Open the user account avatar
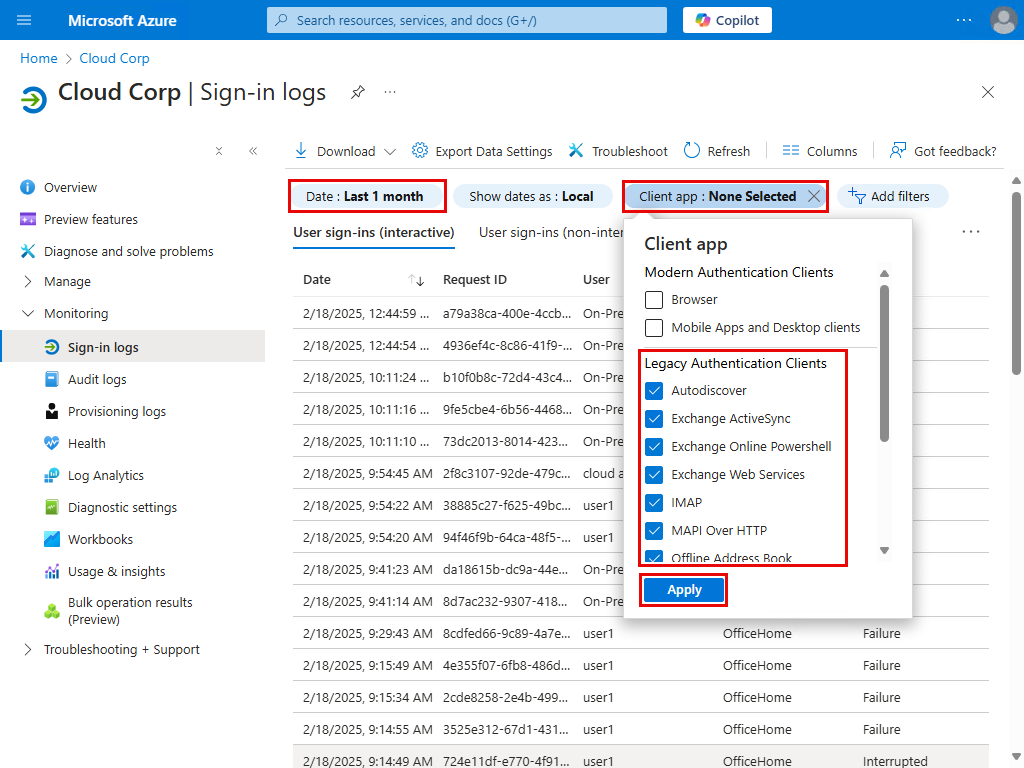The width and height of the screenshot is (1024, 768). 1003,20
